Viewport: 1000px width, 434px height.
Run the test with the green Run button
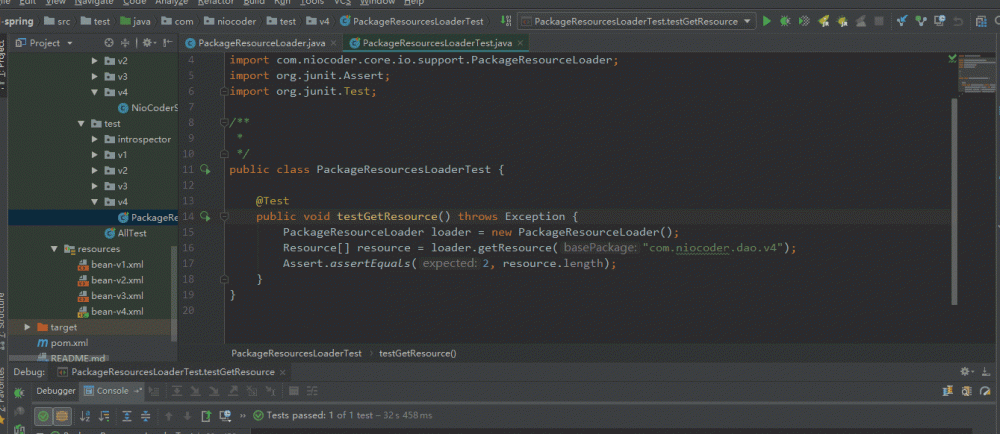[767, 21]
